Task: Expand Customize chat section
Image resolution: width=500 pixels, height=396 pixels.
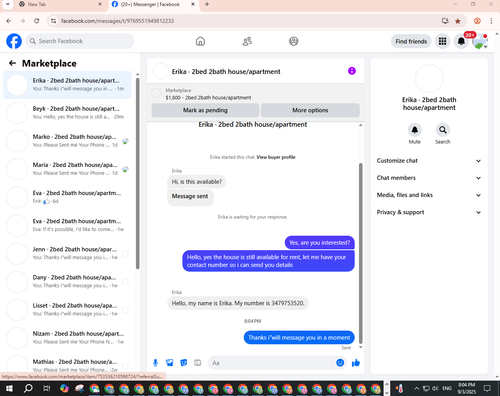Action: (x=429, y=161)
